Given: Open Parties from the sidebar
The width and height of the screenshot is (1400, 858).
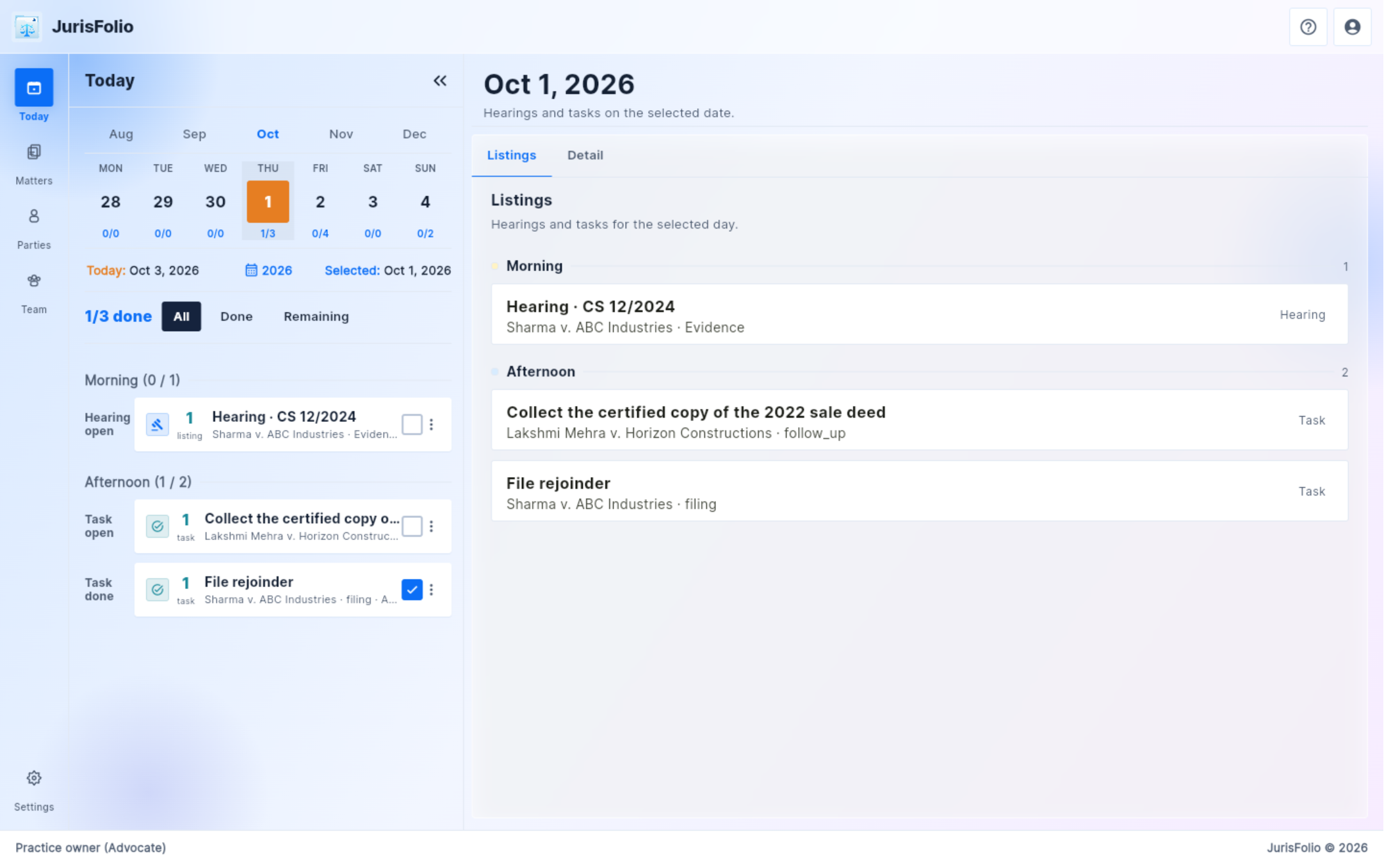Looking at the screenshot, I should [x=34, y=229].
